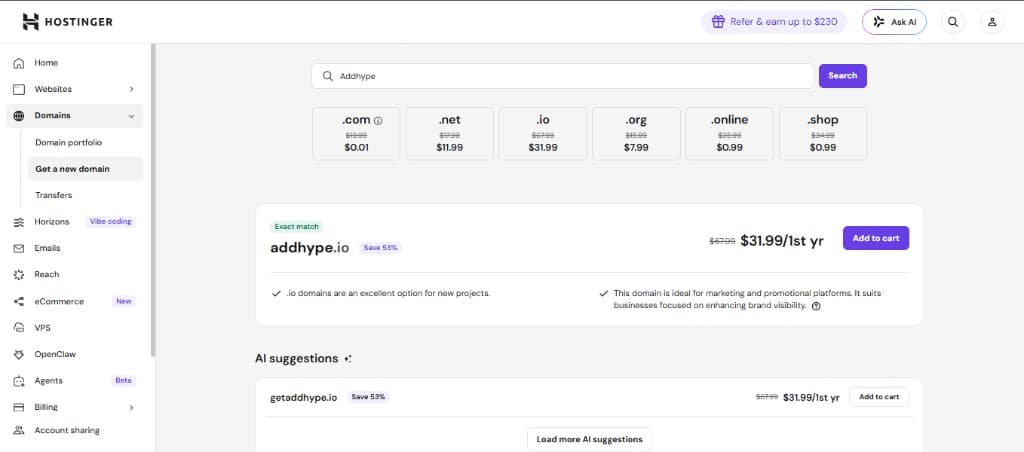1024x452 pixels.
Task: Click the Exact match badge
Action: pos(296,227)
